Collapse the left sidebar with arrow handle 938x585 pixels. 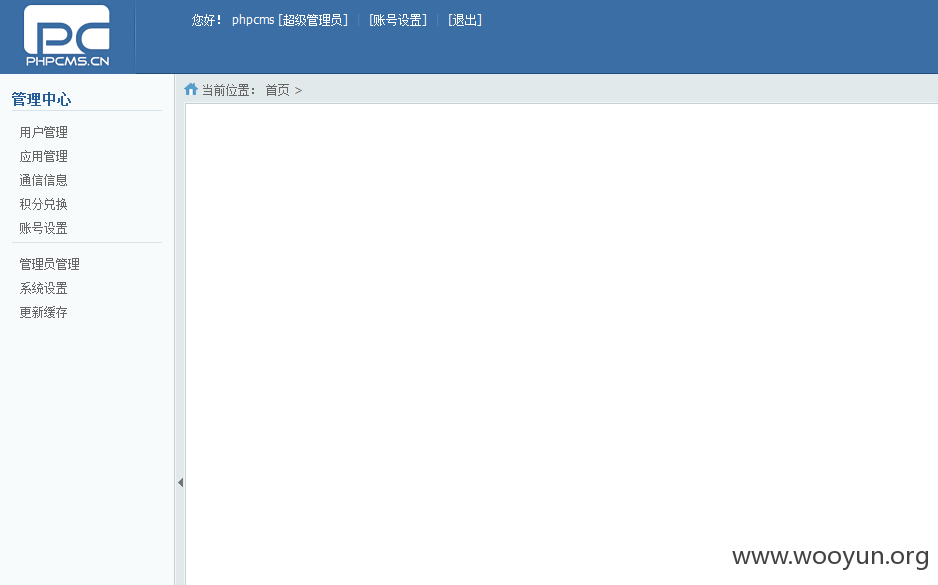[x=180, y=482]
